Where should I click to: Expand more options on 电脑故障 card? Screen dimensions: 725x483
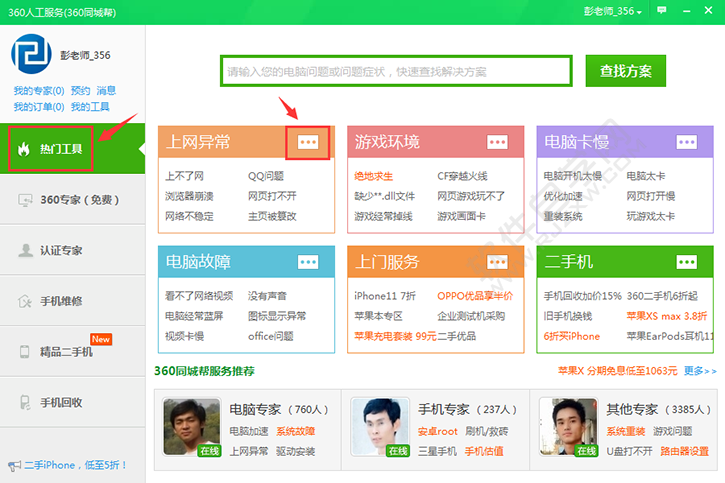point(308,262)
